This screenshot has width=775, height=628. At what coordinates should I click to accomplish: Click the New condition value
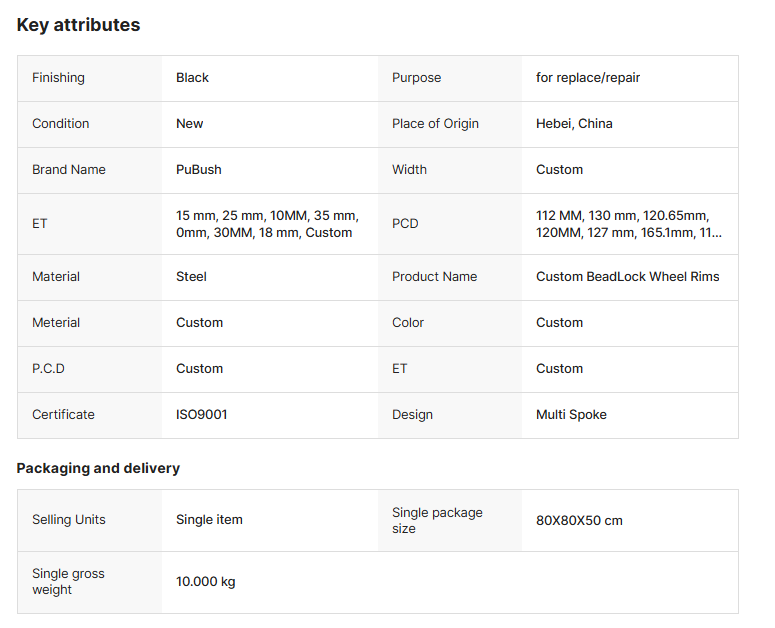(189, 124)
